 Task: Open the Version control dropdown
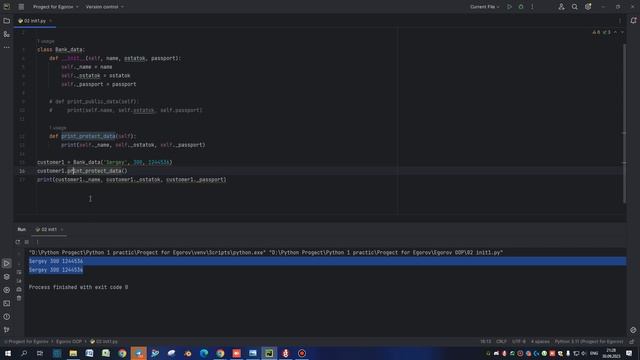point(104,7)
